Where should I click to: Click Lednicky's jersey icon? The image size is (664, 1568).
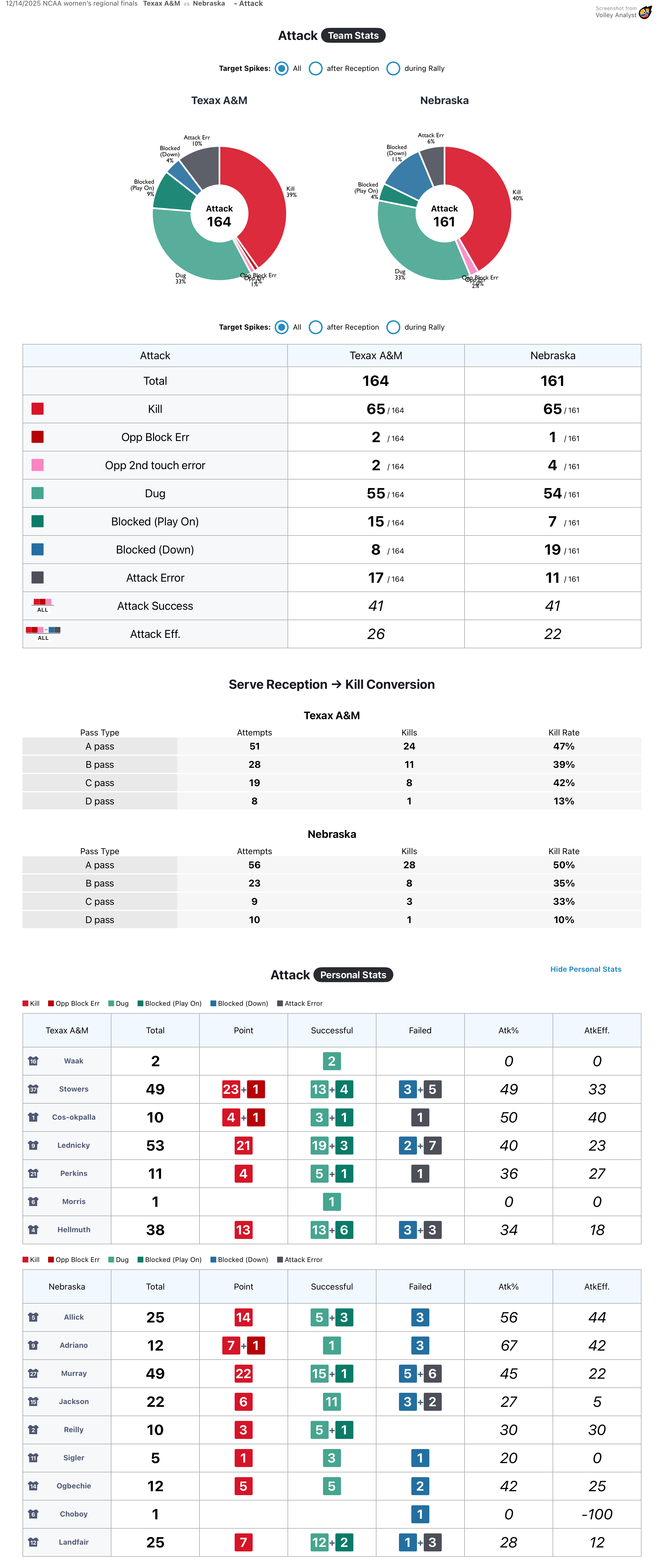pyautogui.click(x=33, y=1145)
